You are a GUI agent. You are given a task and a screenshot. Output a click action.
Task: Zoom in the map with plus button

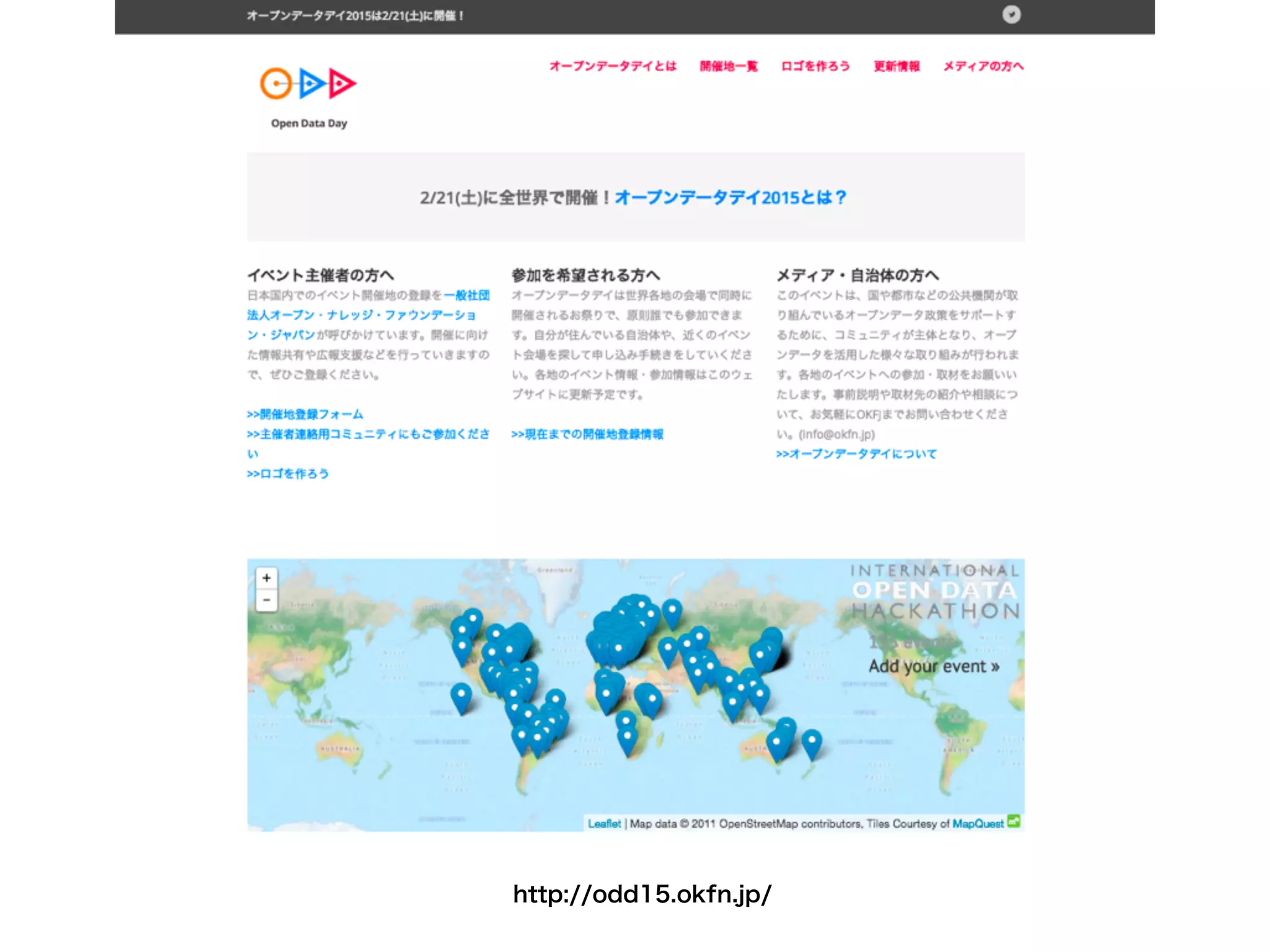point(267,578)
